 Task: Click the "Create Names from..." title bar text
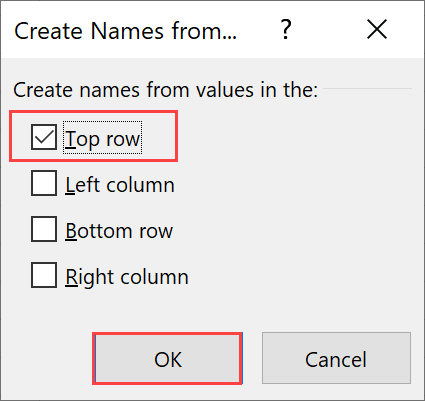pos(126,31)
